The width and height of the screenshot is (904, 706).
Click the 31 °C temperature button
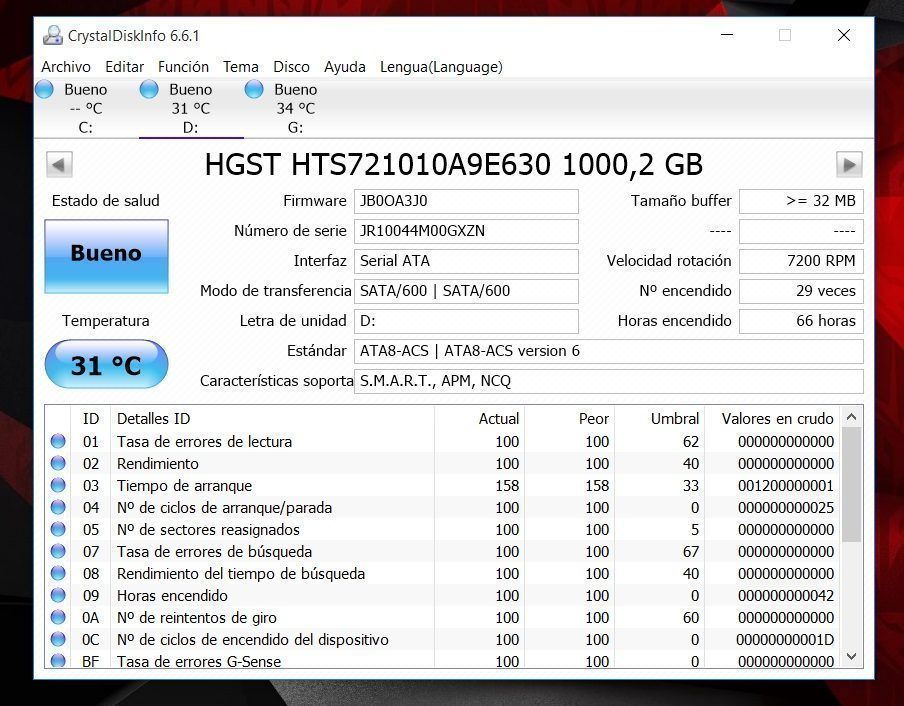[x=106, y=366]
